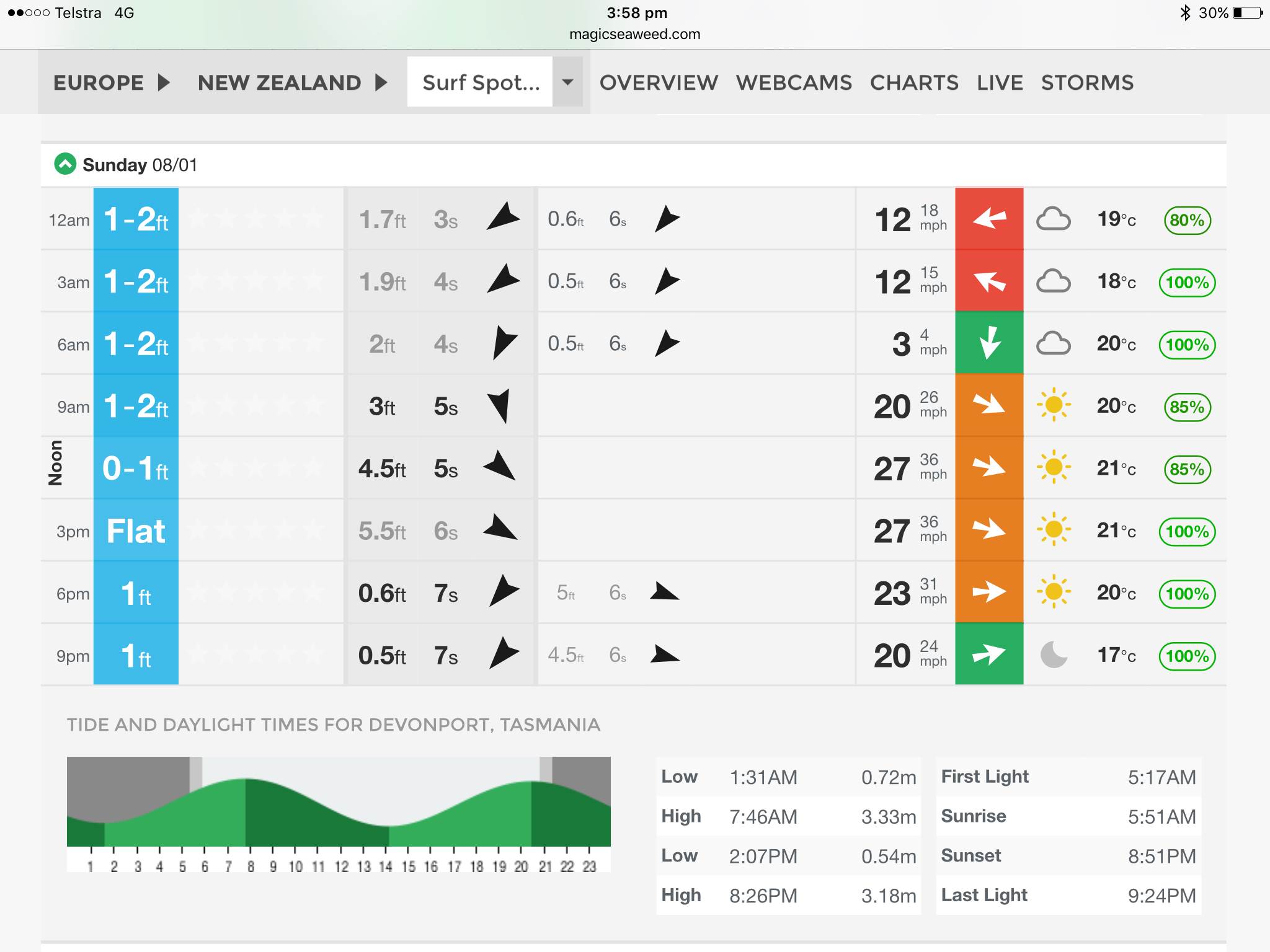1270x952 pixels.
Task: Click the cloud weather icon at 3am
Action: (1053, 281)
